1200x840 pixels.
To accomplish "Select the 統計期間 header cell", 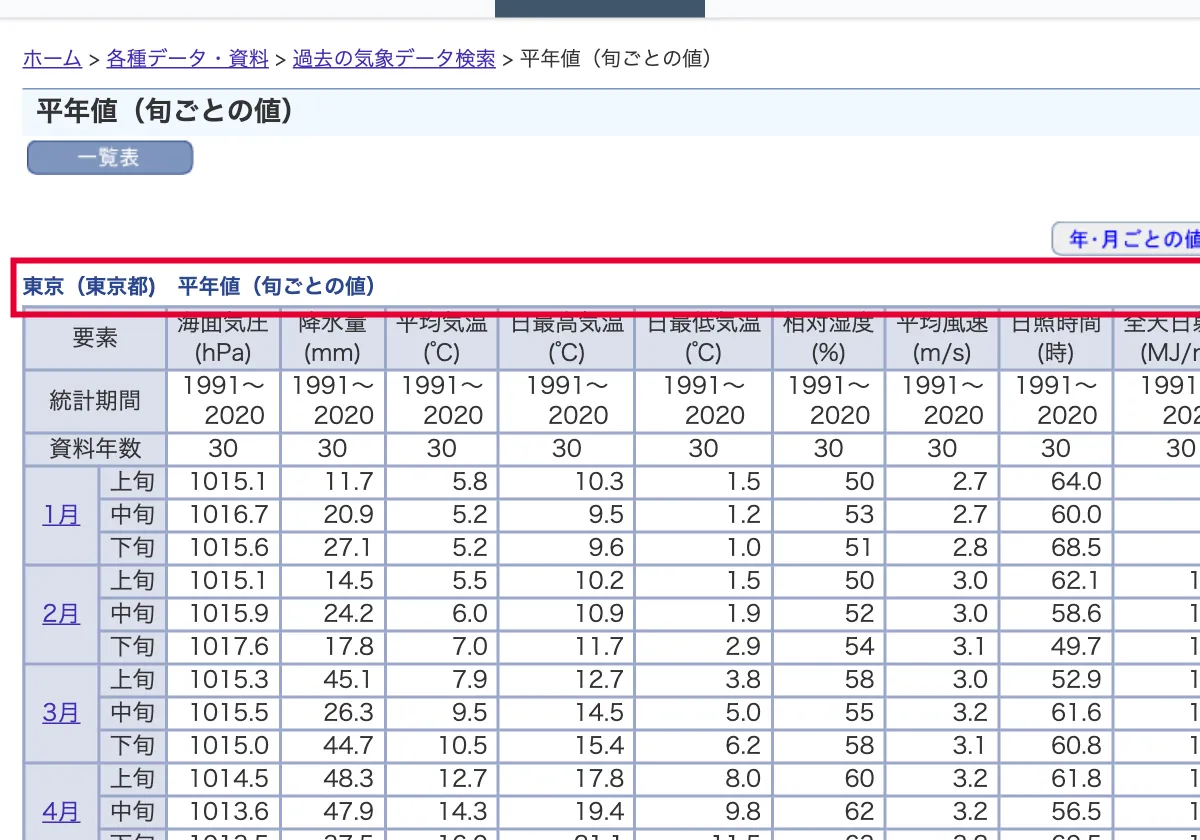I will [95, 401].
